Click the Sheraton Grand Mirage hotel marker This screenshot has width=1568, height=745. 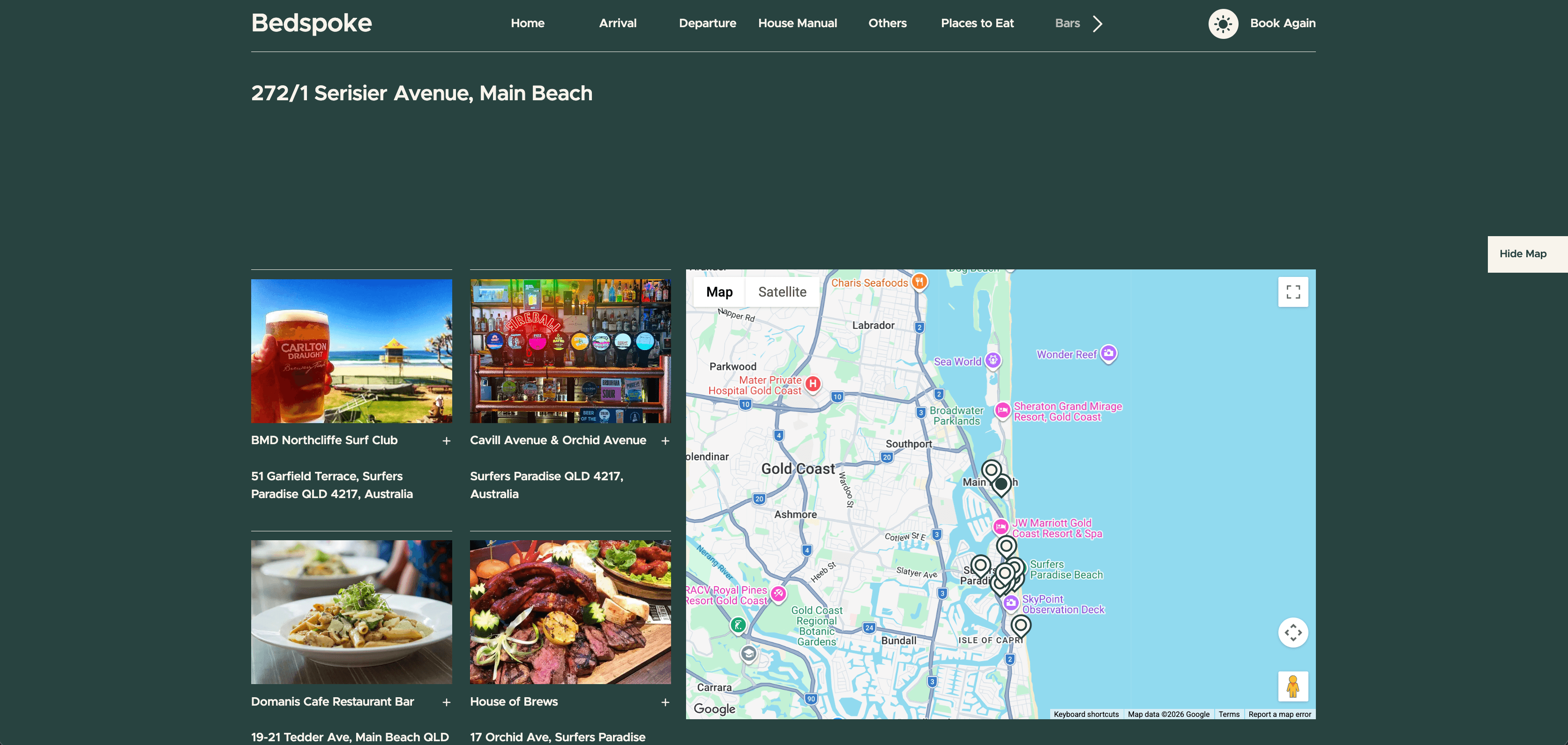1002,411
